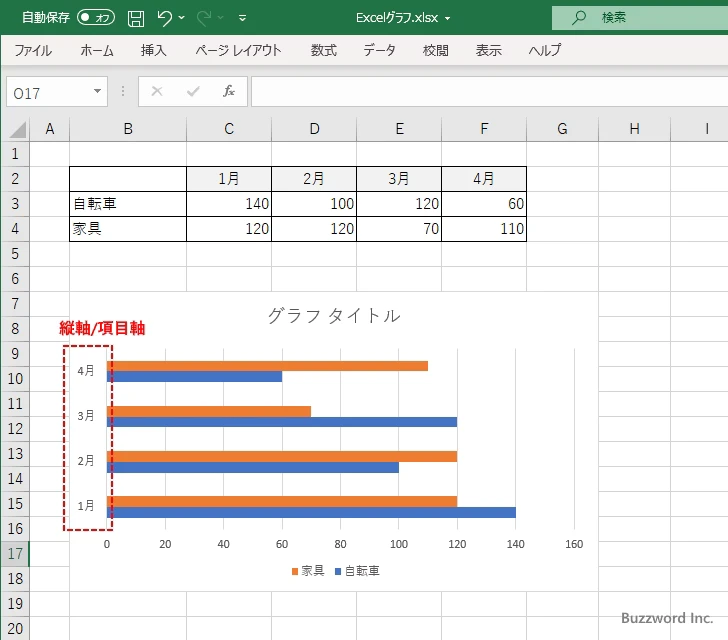Click the 3月 category axis label

[x=86, y=416]
